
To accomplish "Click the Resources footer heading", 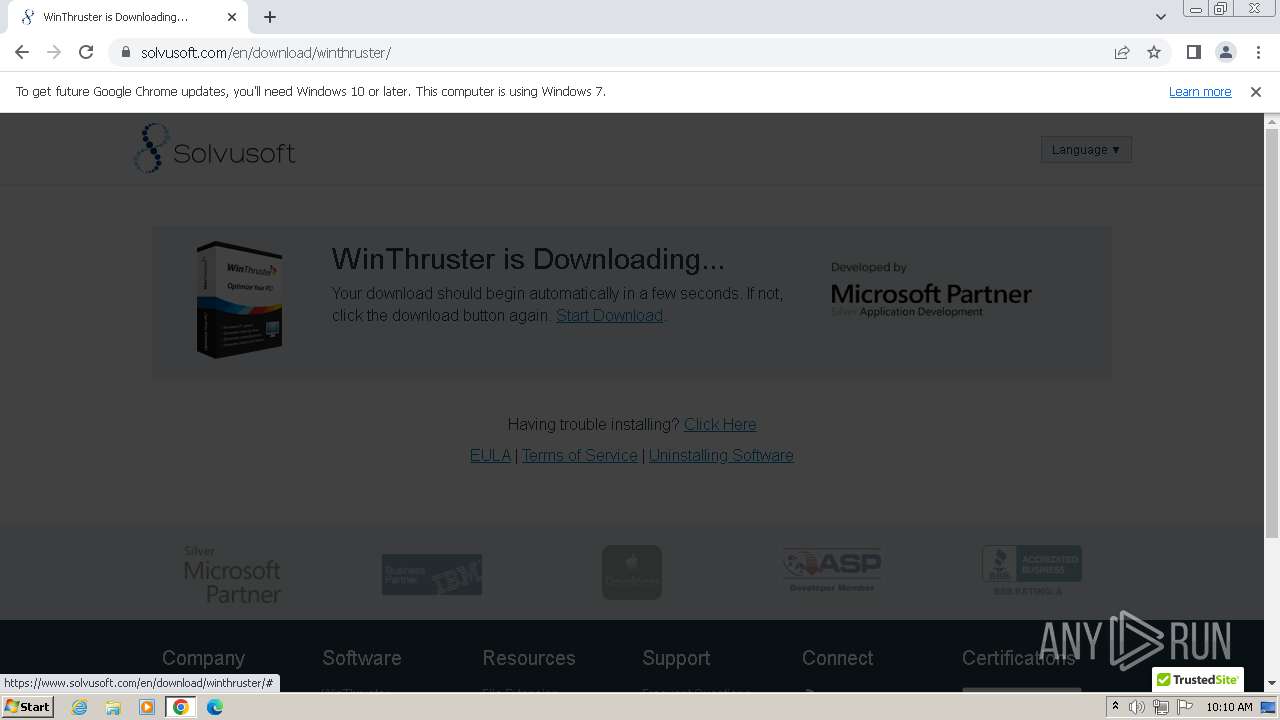I will pyautogui.click(x=529, y=658).
